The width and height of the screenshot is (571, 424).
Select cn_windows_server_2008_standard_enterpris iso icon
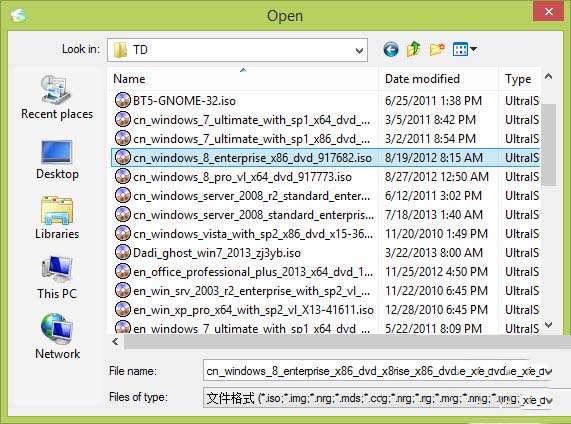pos(122,214)
